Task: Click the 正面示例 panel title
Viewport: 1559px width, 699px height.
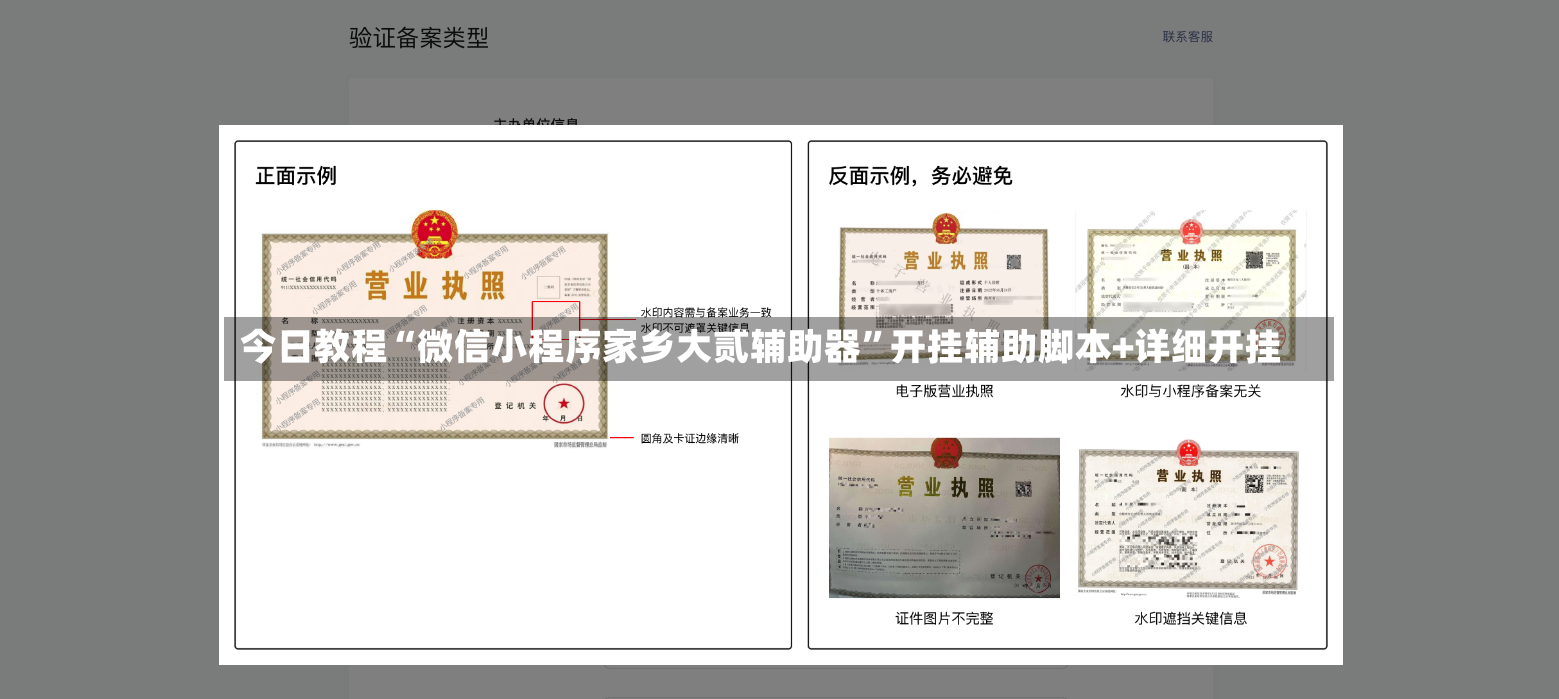Action: tap(296, 176)
